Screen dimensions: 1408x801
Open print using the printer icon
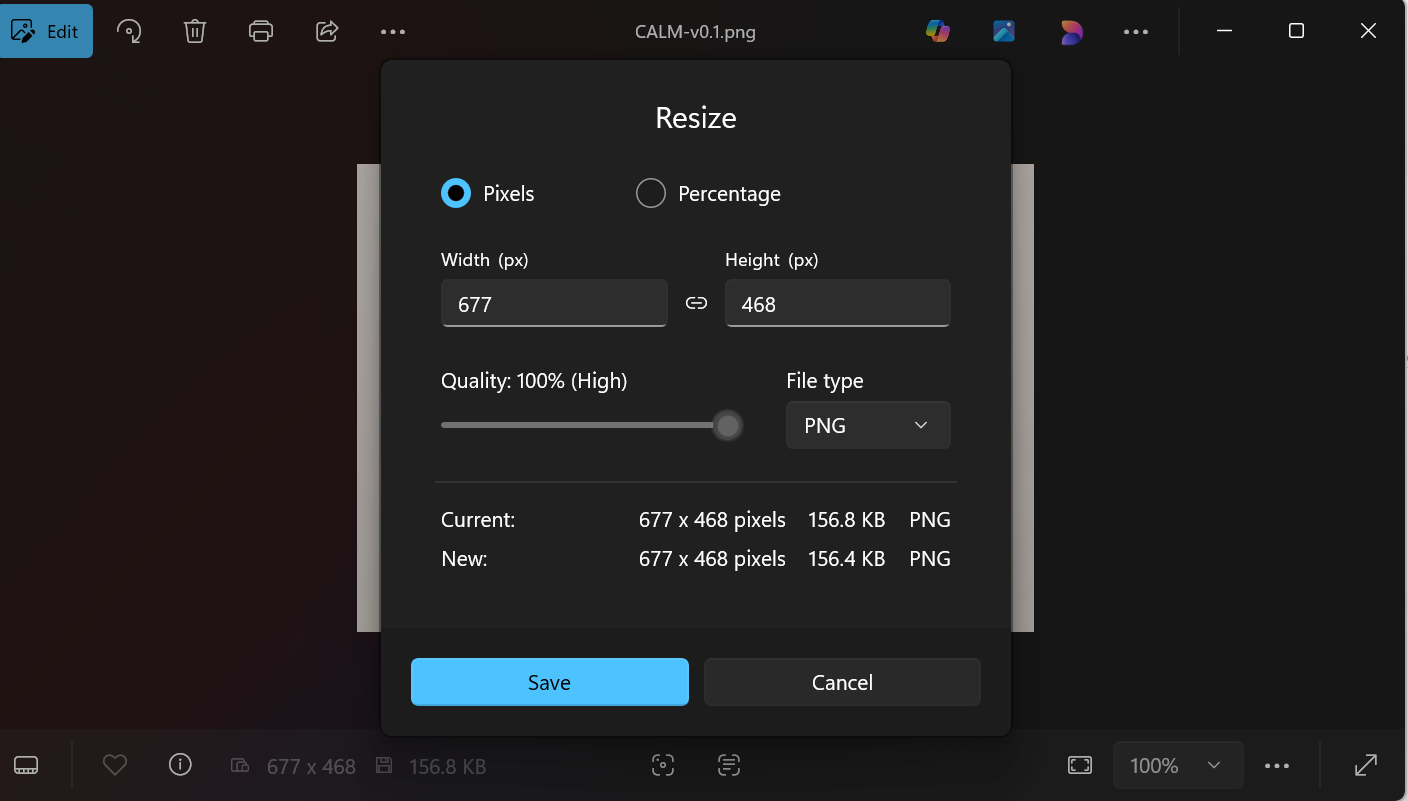click(261, 31)
